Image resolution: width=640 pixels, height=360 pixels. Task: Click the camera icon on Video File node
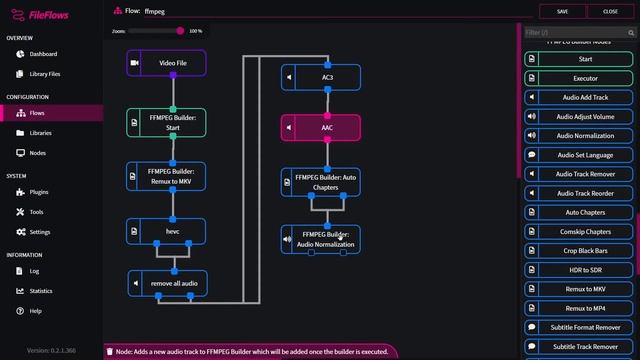click(134, 63)
